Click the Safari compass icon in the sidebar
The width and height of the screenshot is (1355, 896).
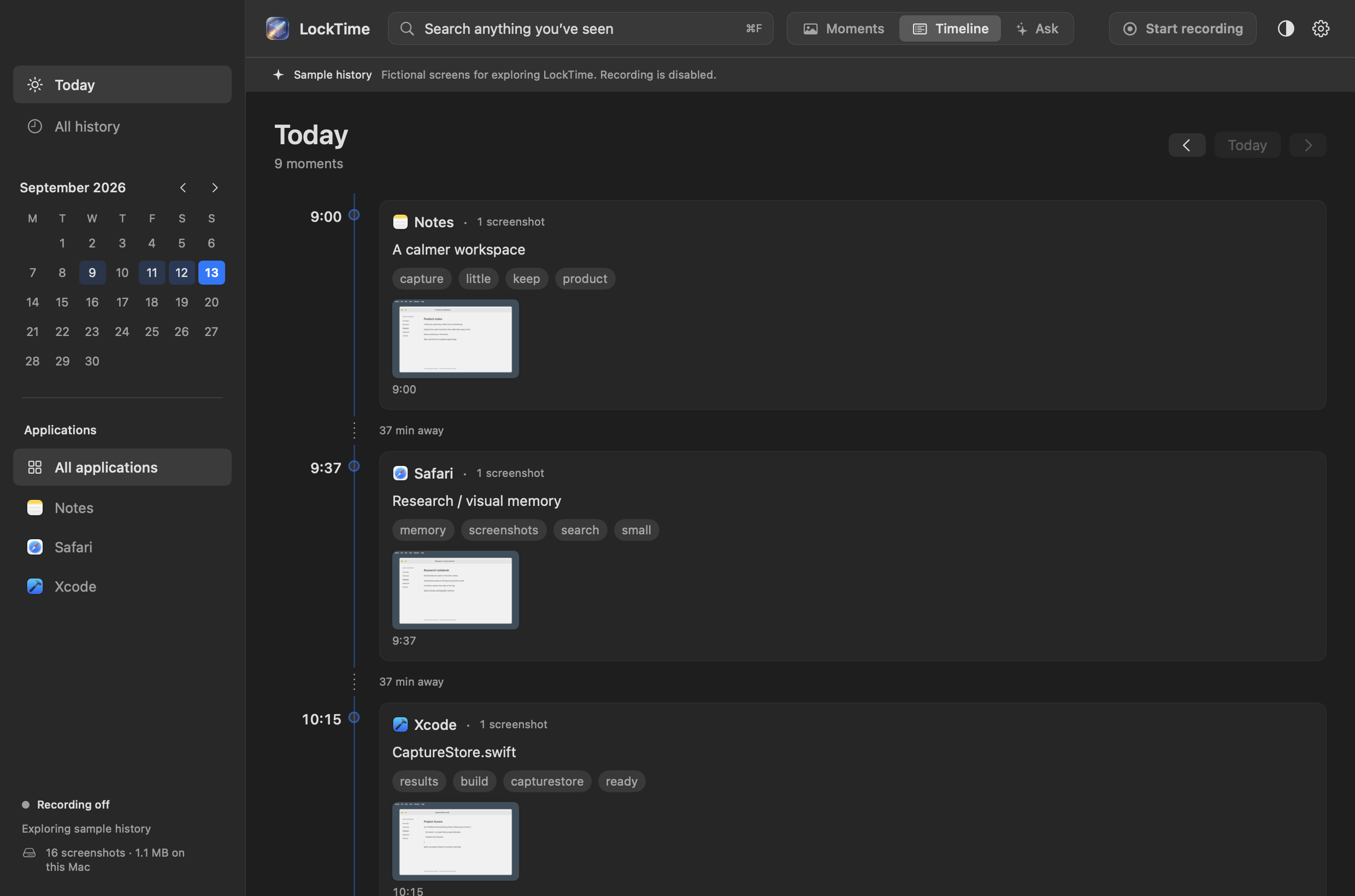click(35, 547)
